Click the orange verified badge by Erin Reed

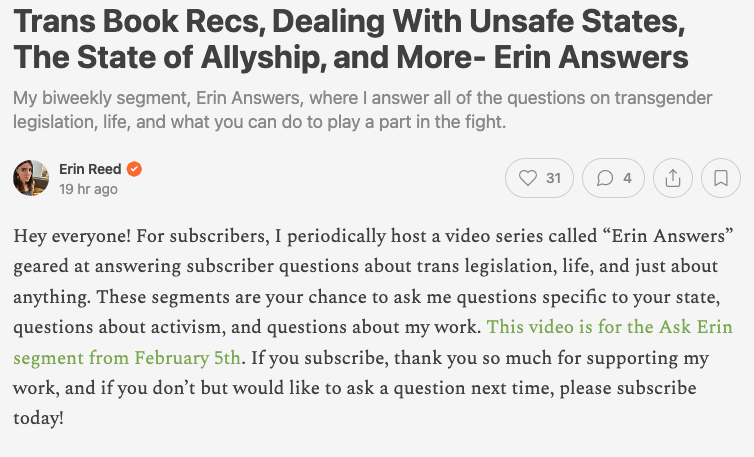(x=134, y=169)
